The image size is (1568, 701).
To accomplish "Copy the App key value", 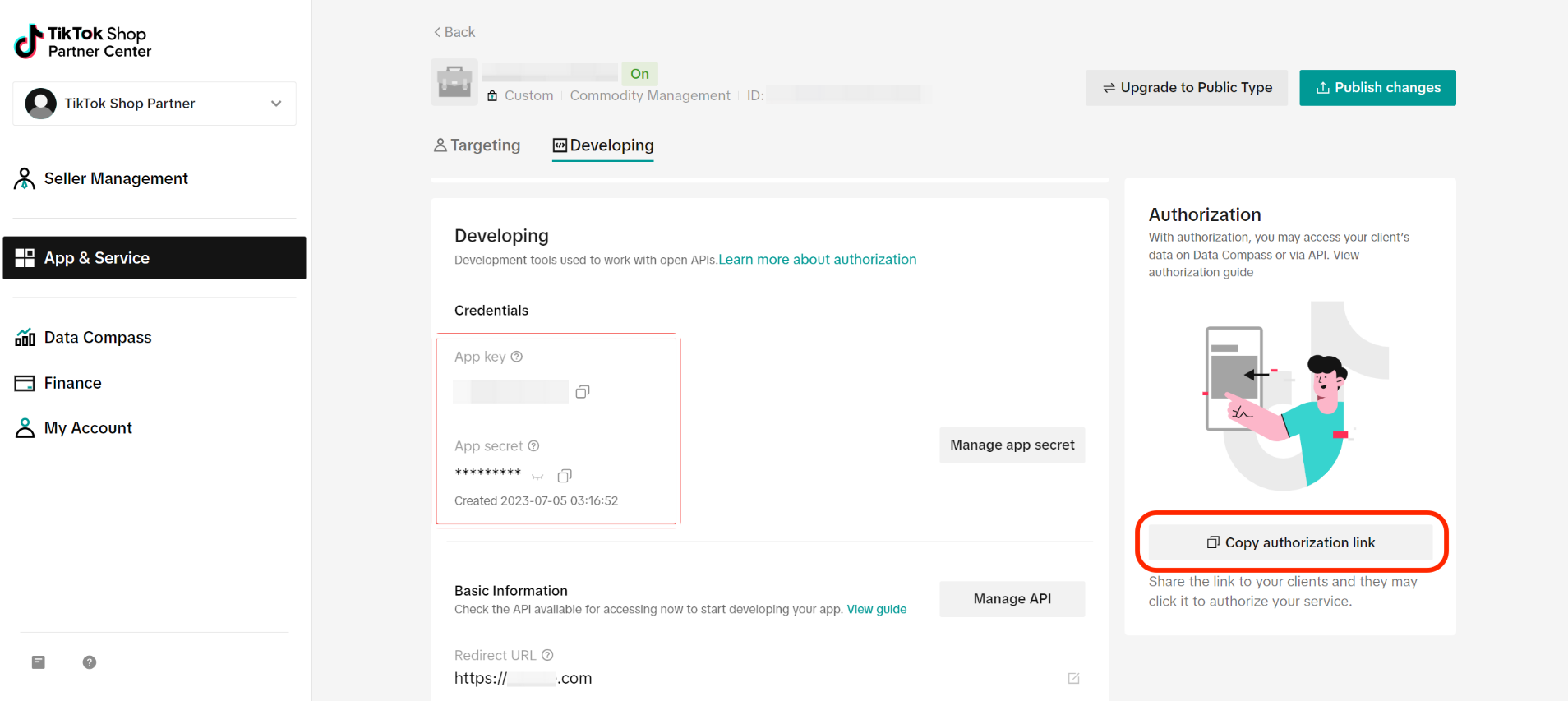I will (583, 391).
